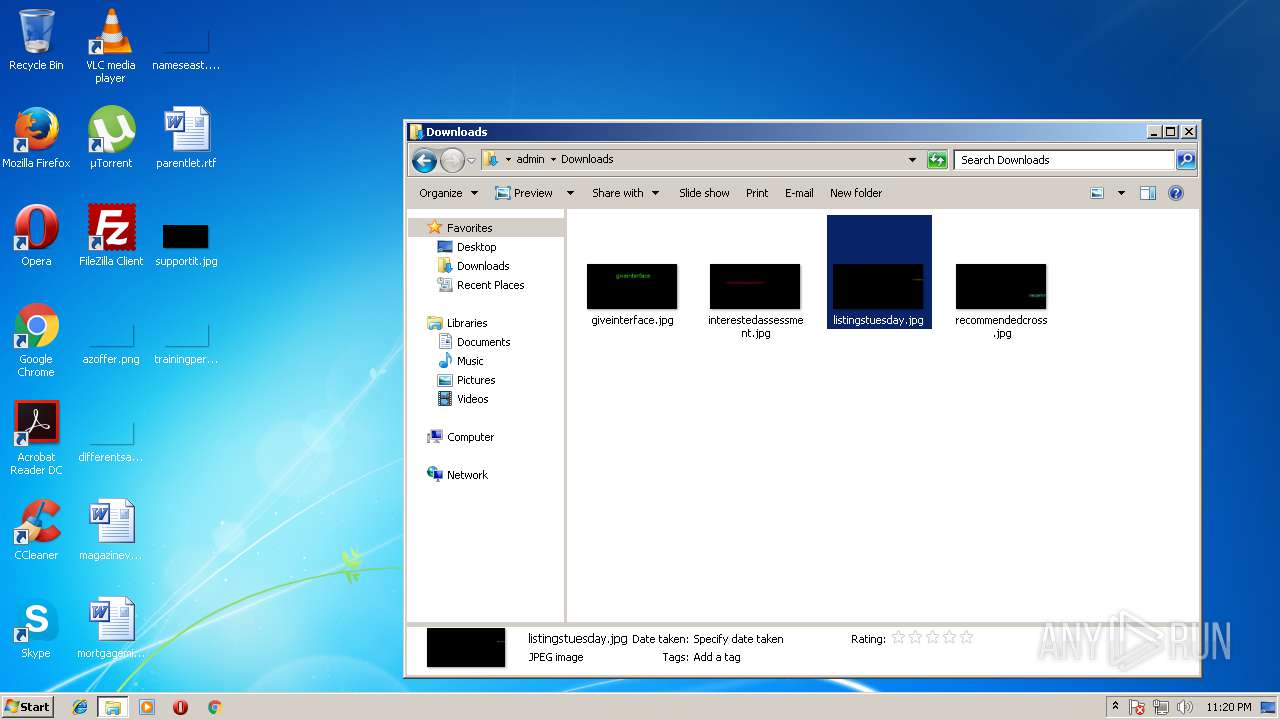Set rating with the fifth star
The width and height of the screenshot is (1280, 720).
coord(966,637)
